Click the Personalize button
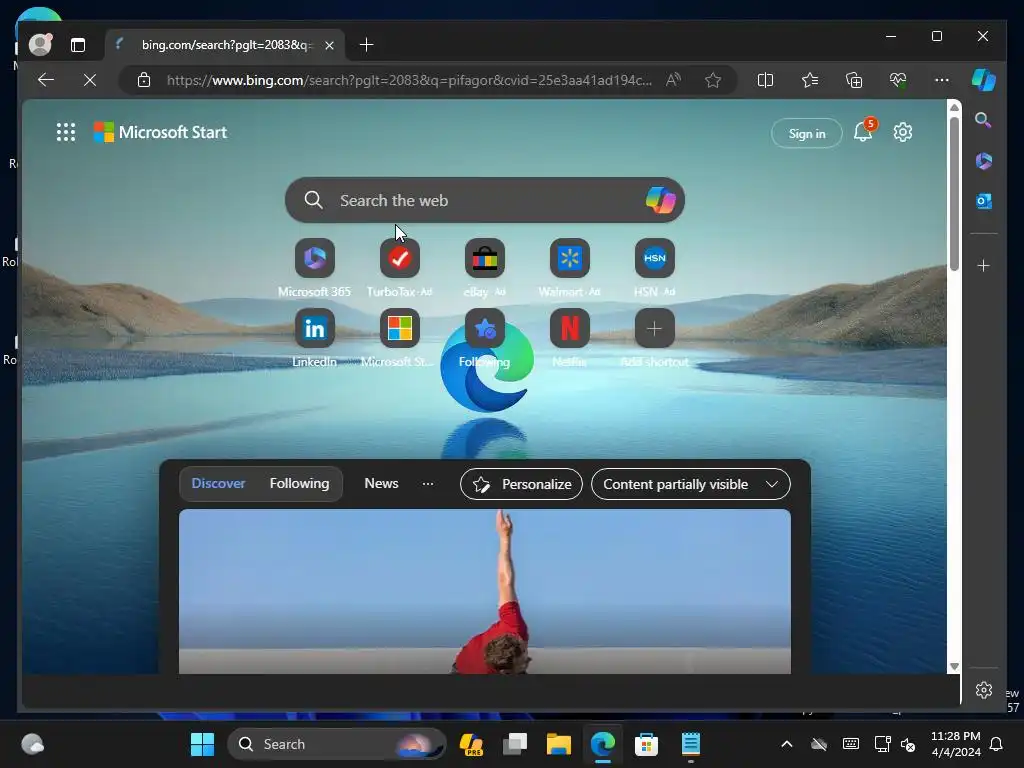1024x768 pixels. coord(521,484)
